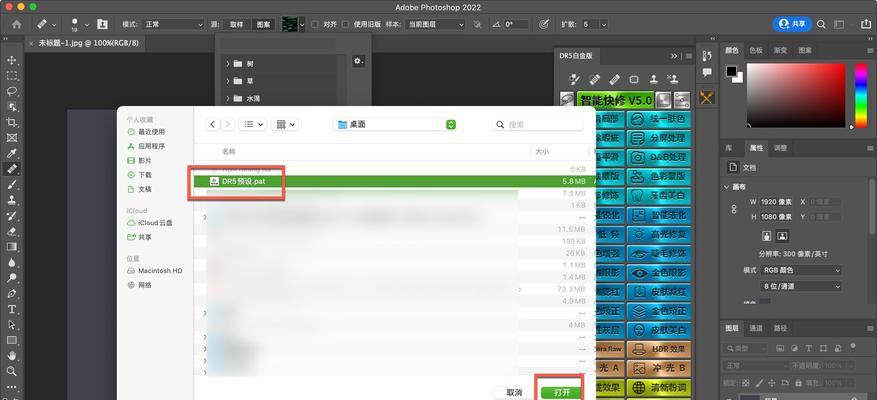Click the 清新粉调 button in DR5 panel
Viewport: 877px width, 400px height.
click(658, 387)
